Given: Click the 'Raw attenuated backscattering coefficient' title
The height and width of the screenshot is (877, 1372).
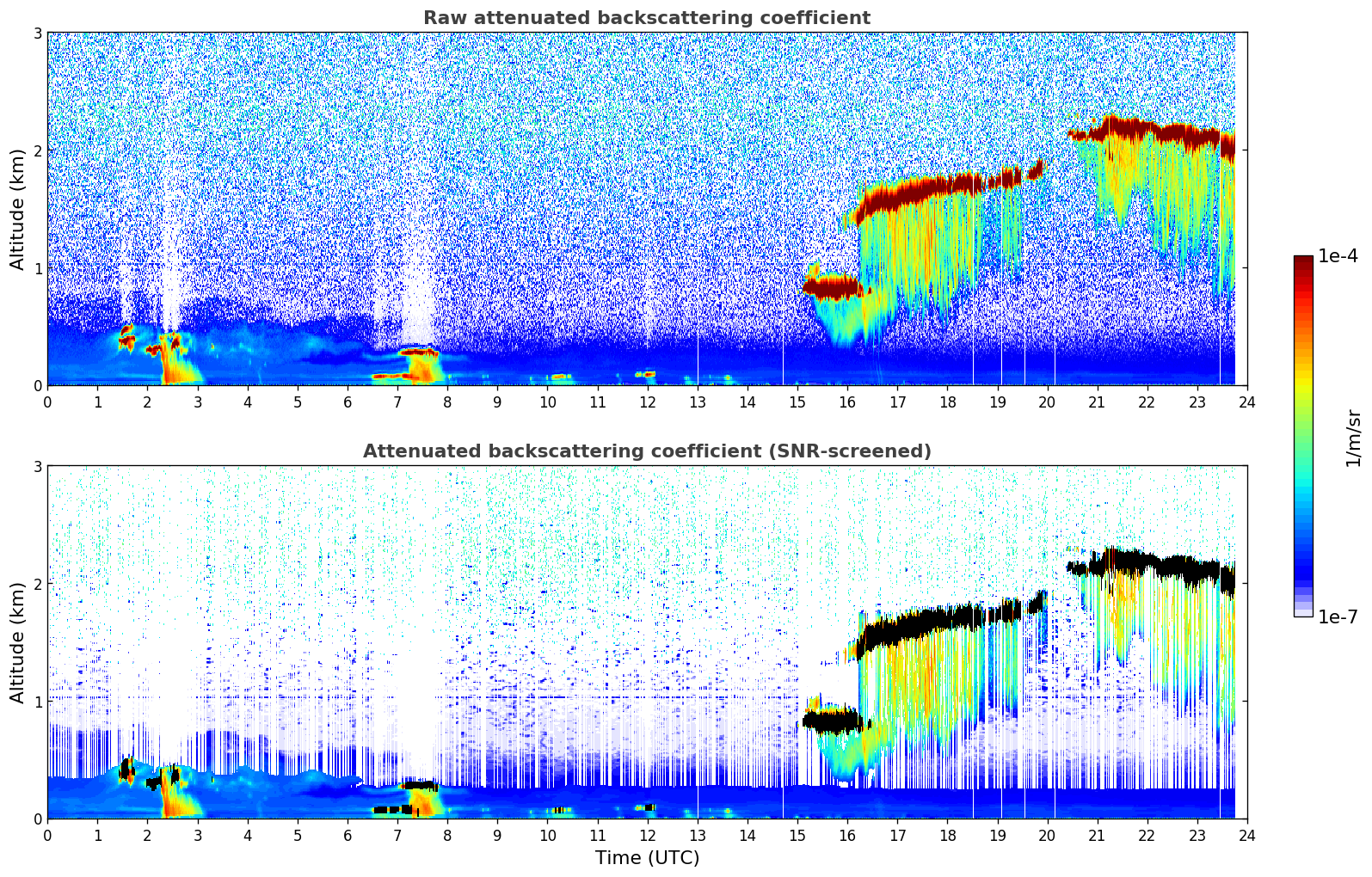Looking at the screenshot, I should [647, 18].
